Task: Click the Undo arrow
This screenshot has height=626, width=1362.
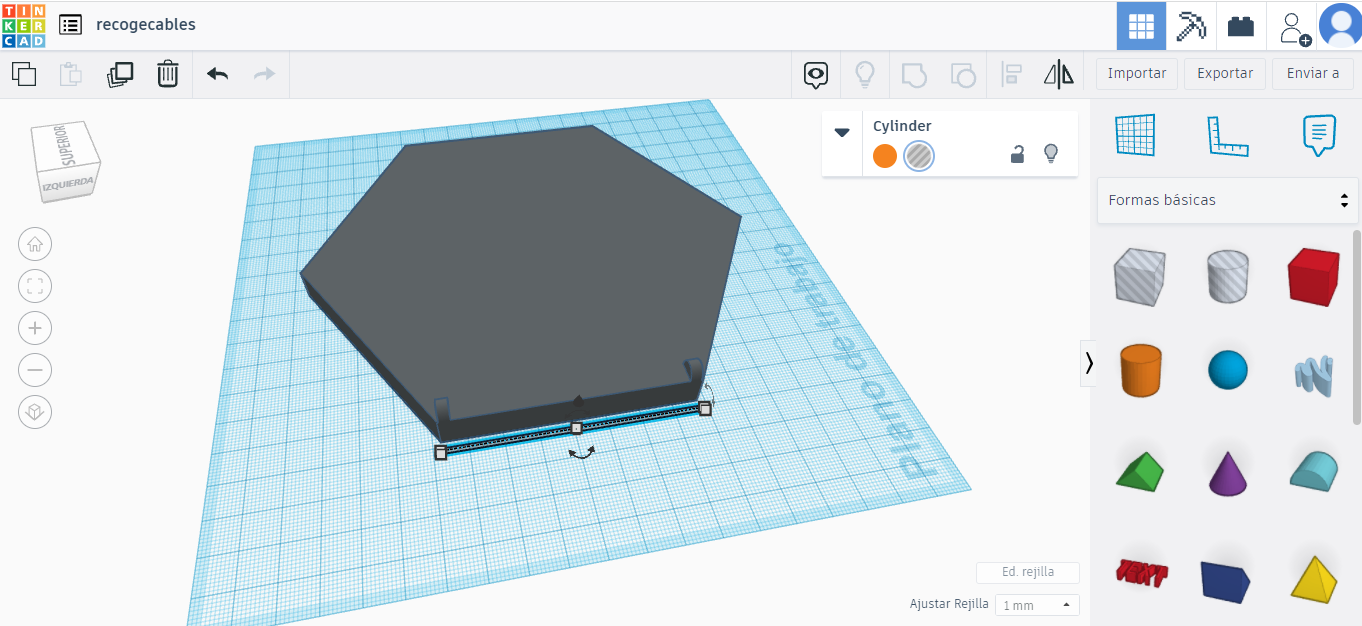Action: coord(217,74)
